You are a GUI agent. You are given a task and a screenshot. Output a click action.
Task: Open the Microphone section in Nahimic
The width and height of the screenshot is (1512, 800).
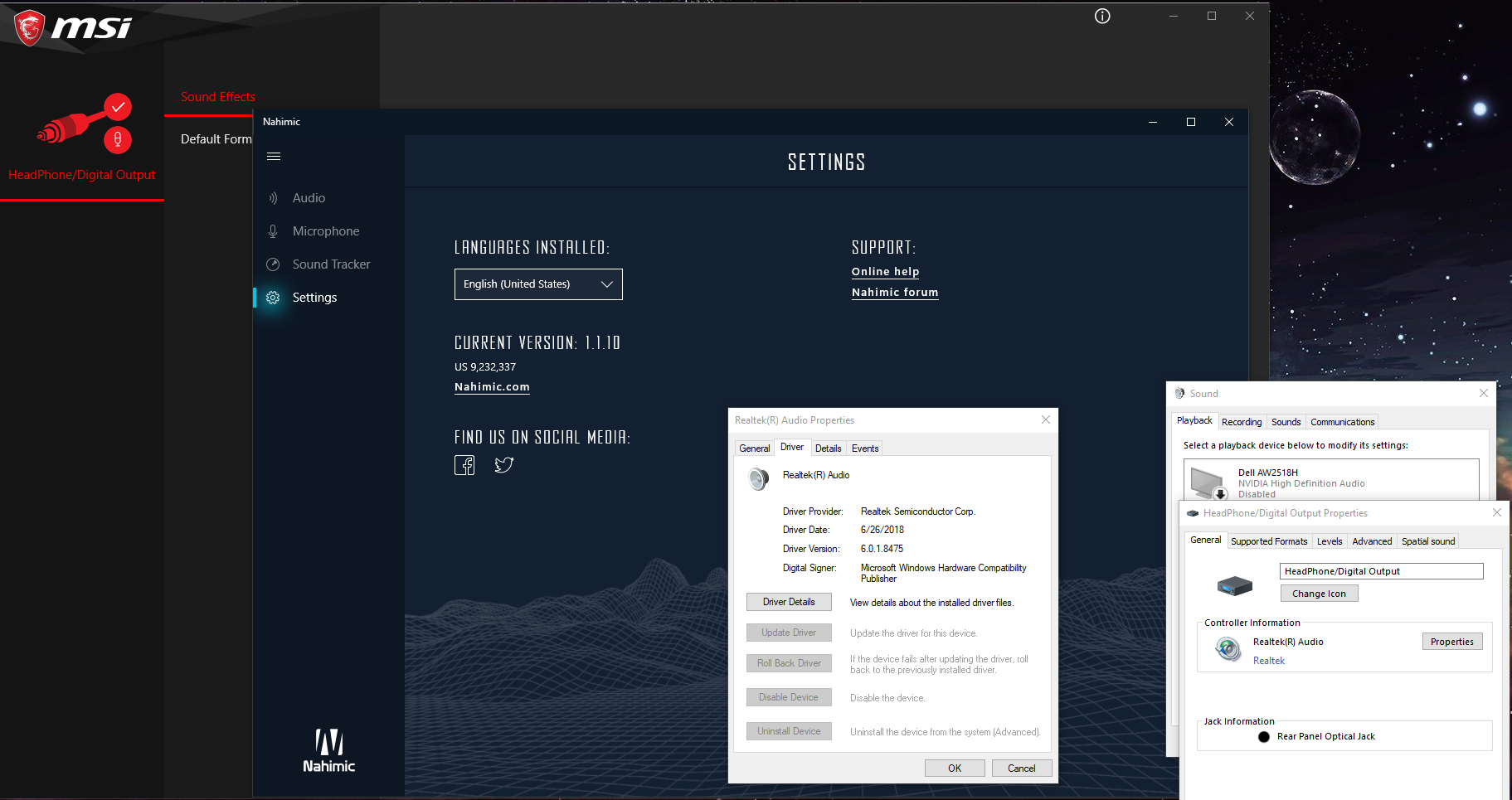click(x=326, y=231)
